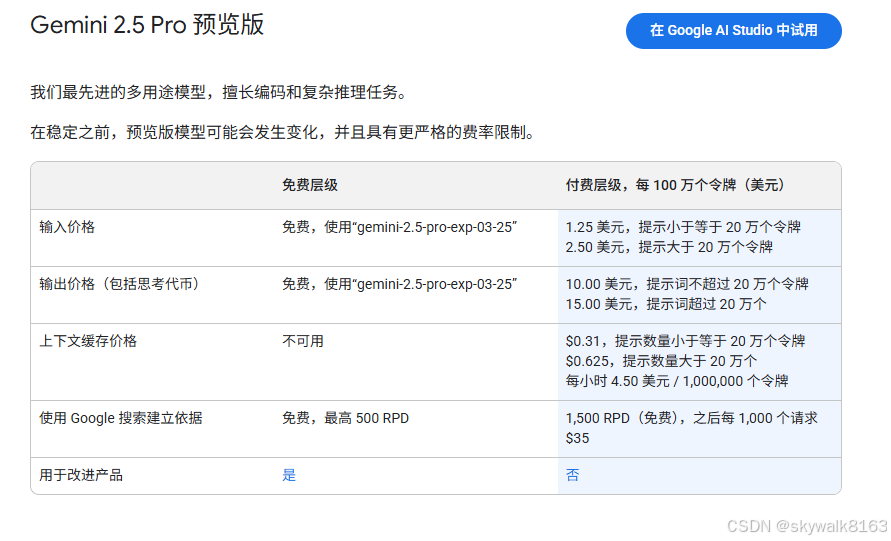Click the 每小时 4.50 美元 storage line
The height and width of the screenshot is (541, 891).
coord(677,381)
